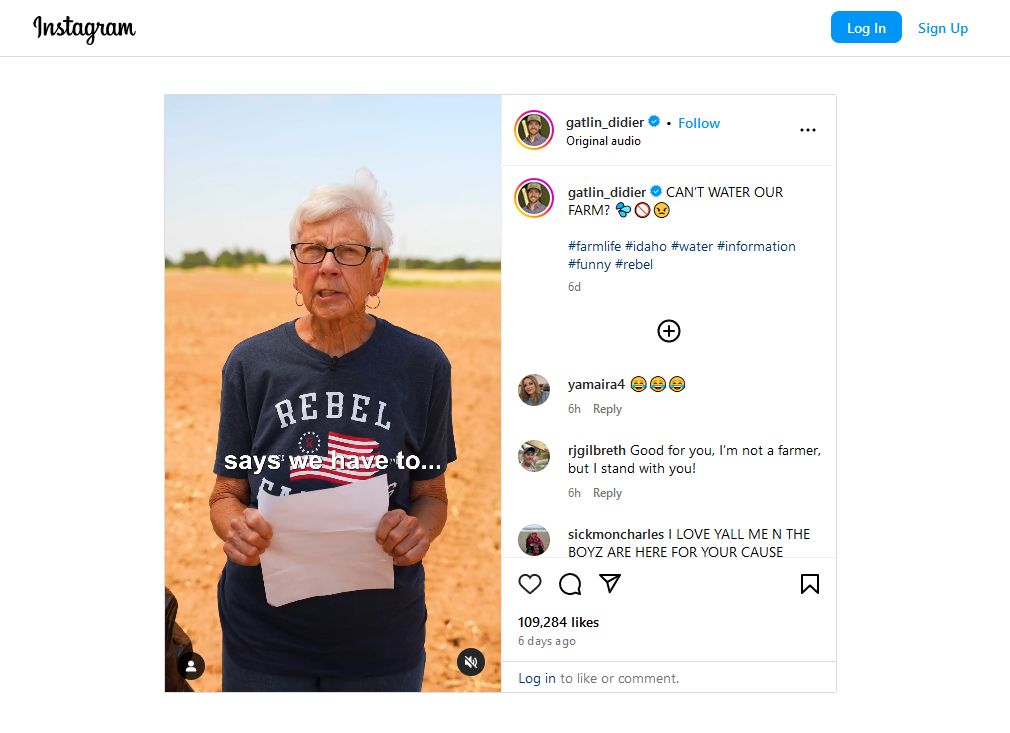Open the #rebel hashtag

(634, 264)
